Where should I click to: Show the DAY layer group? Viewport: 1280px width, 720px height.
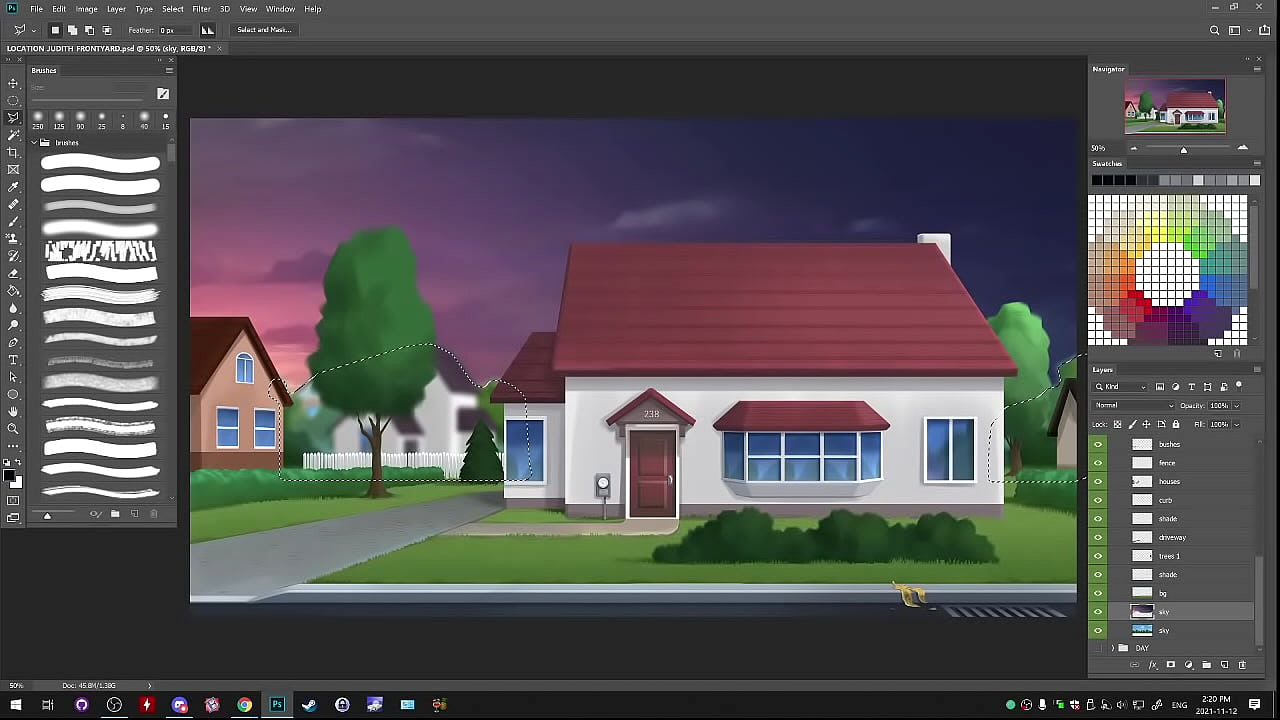[1098, 648]
